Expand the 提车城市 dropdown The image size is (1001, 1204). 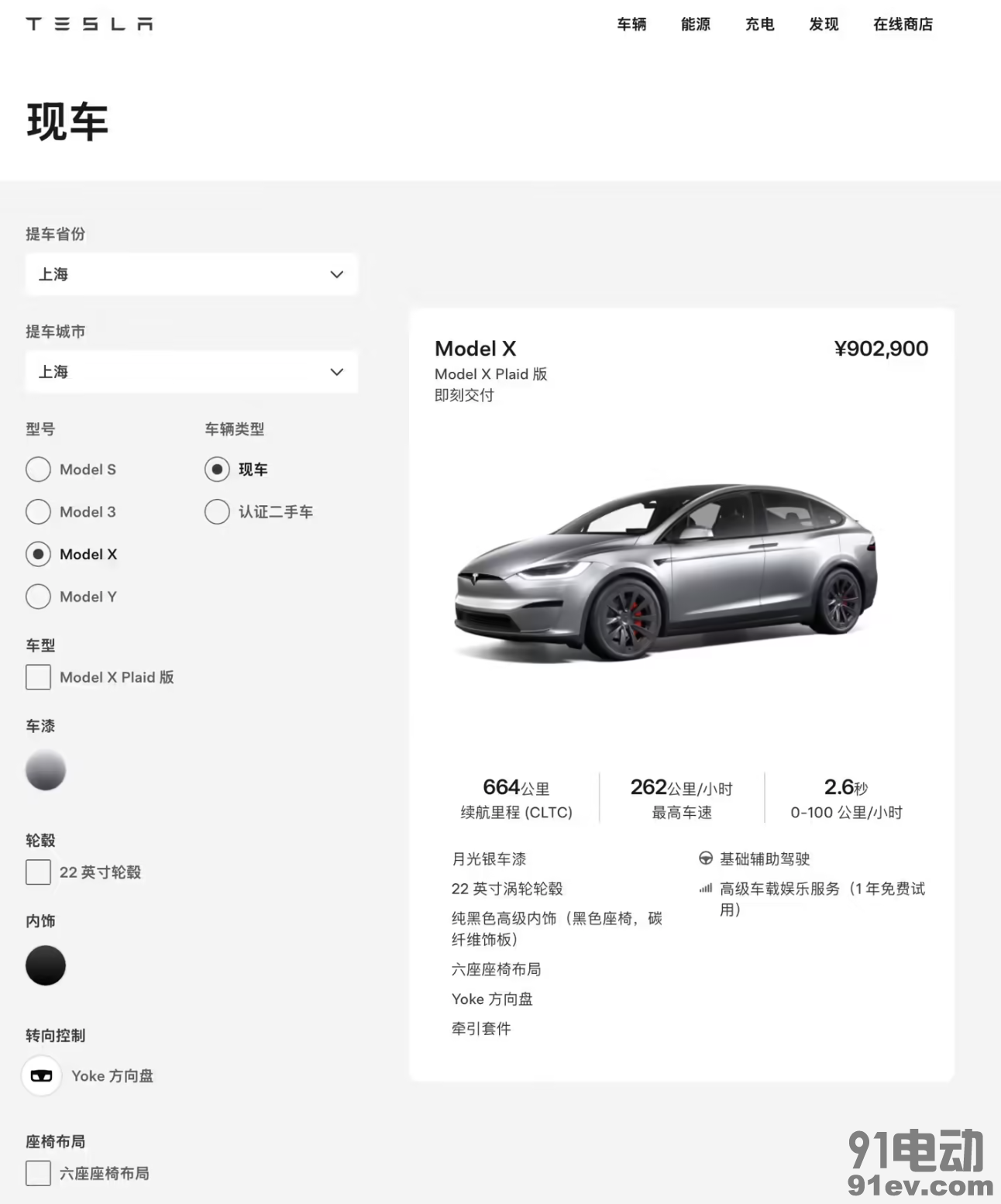191,372
